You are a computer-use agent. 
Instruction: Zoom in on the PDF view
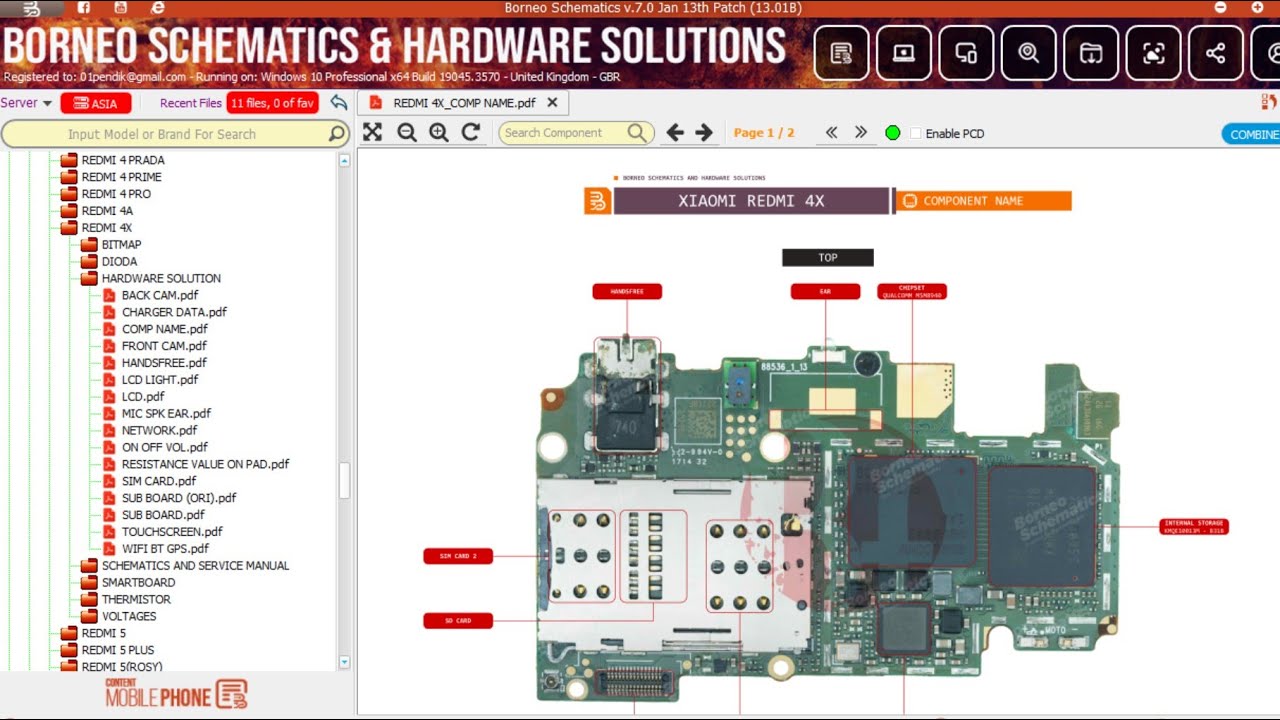(439, 133)
